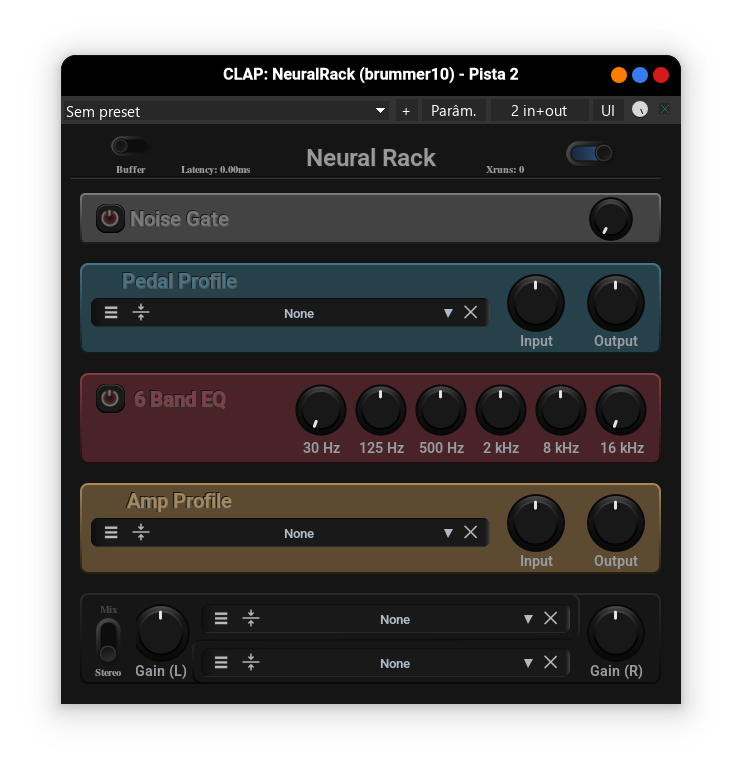Open the Parâm. parameters menu
The image size is (742, 771).
[453, 111]
